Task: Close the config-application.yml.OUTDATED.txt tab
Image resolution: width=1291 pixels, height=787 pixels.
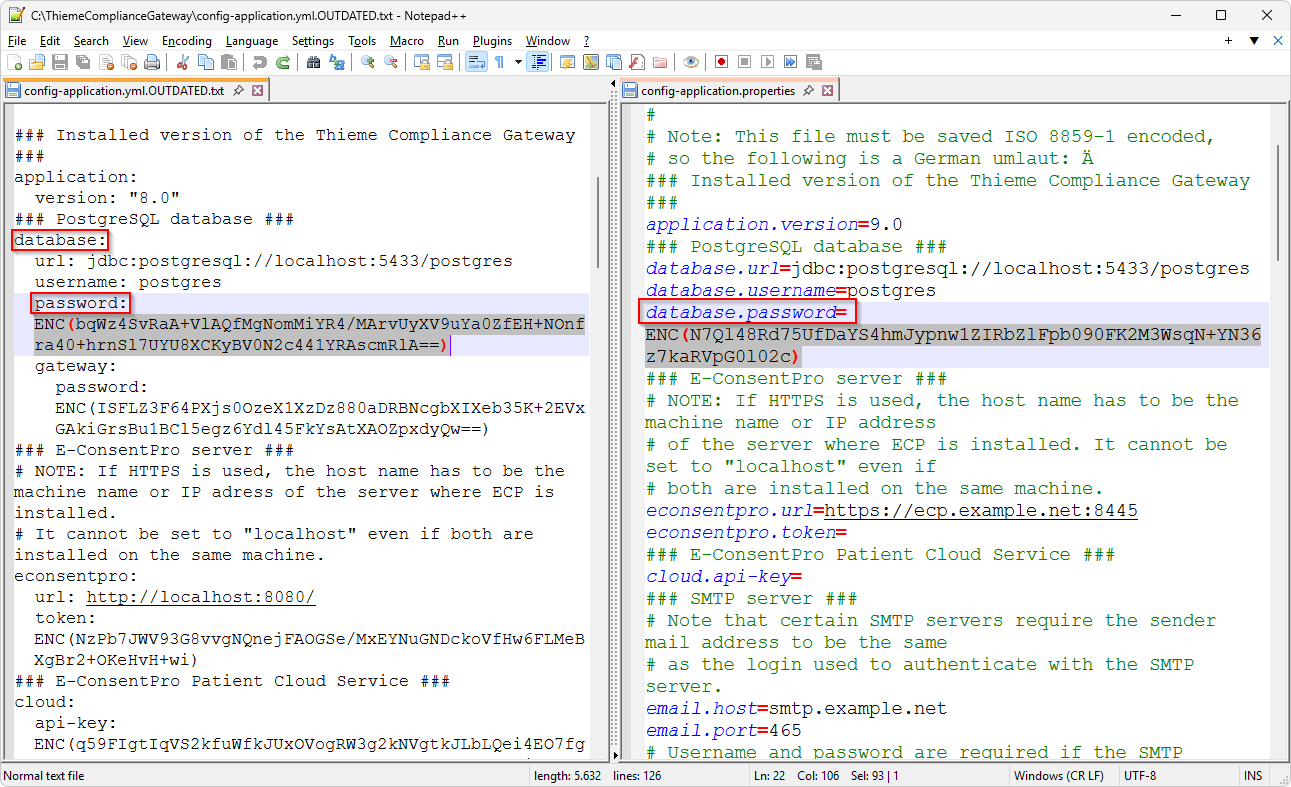Action: (257, 91)
